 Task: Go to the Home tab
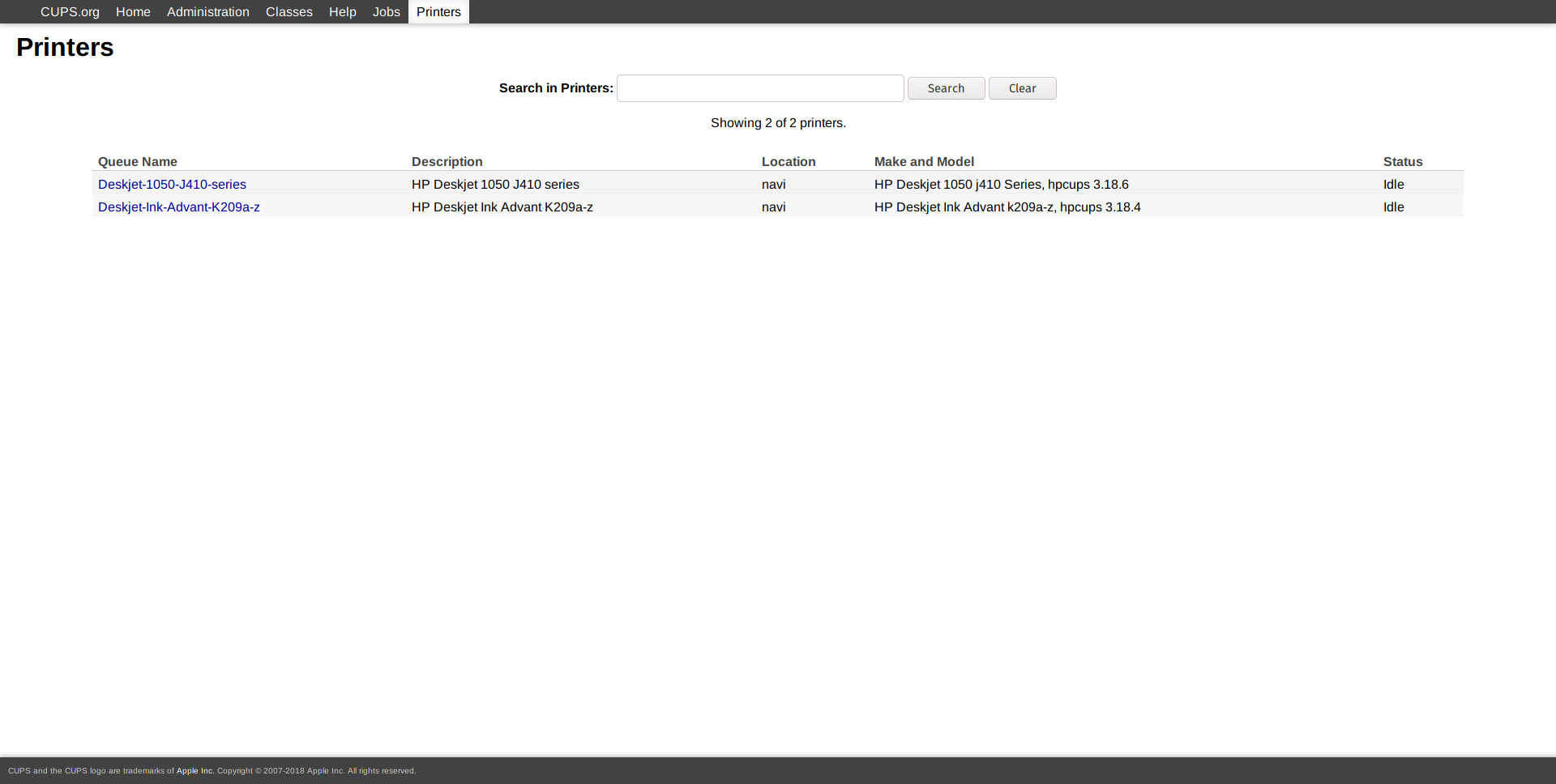coord(133,12)
